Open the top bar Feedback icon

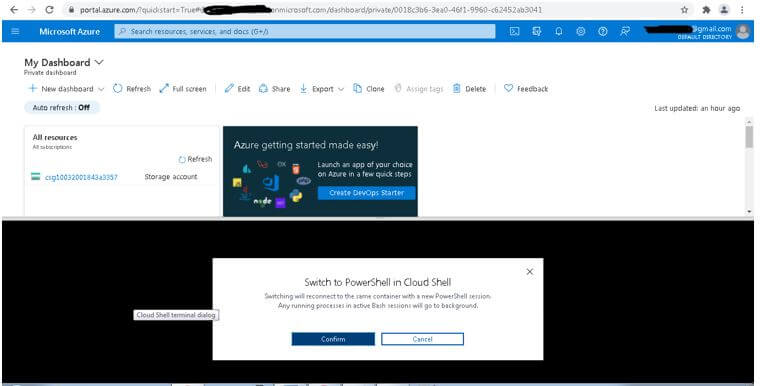click(625, 32)
